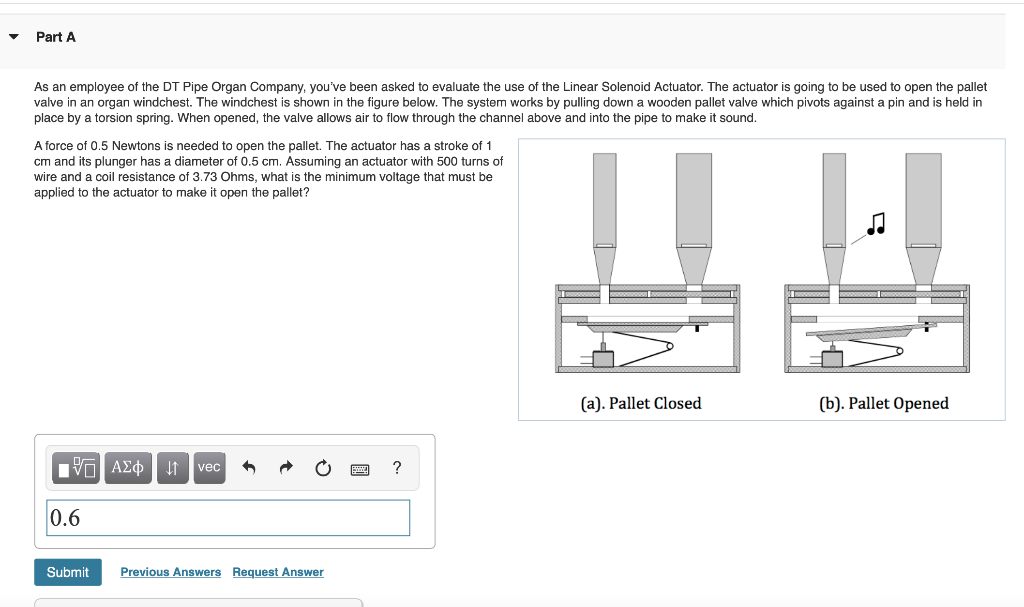The width and height of the screenshot is (1024, 607).
Task: Click the music note in the figure
Action: coord(876,223)
